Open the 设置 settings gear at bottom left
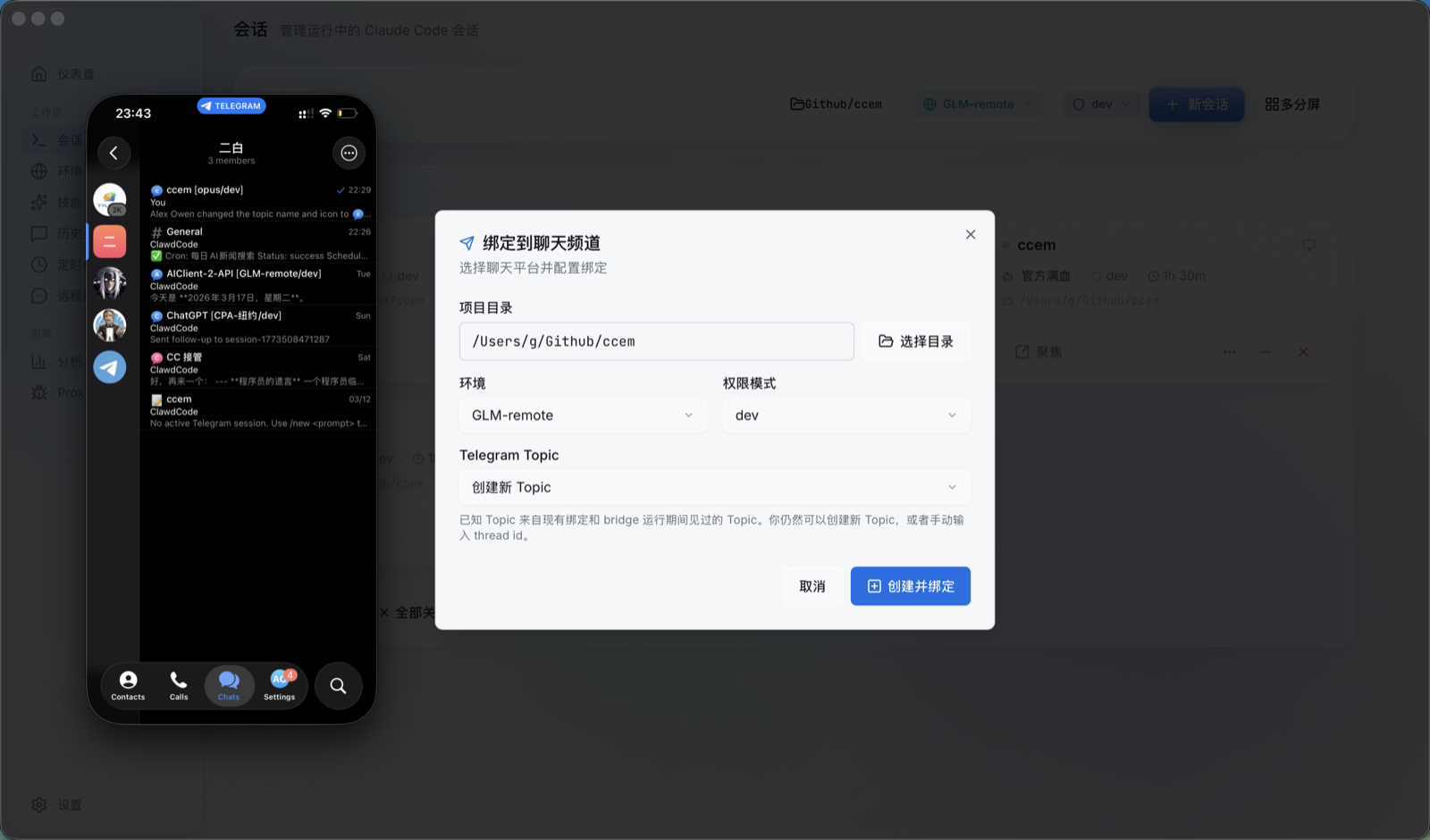Image resolution: width=1430 pixels, height=840 pixels. (x=39, y=804)
